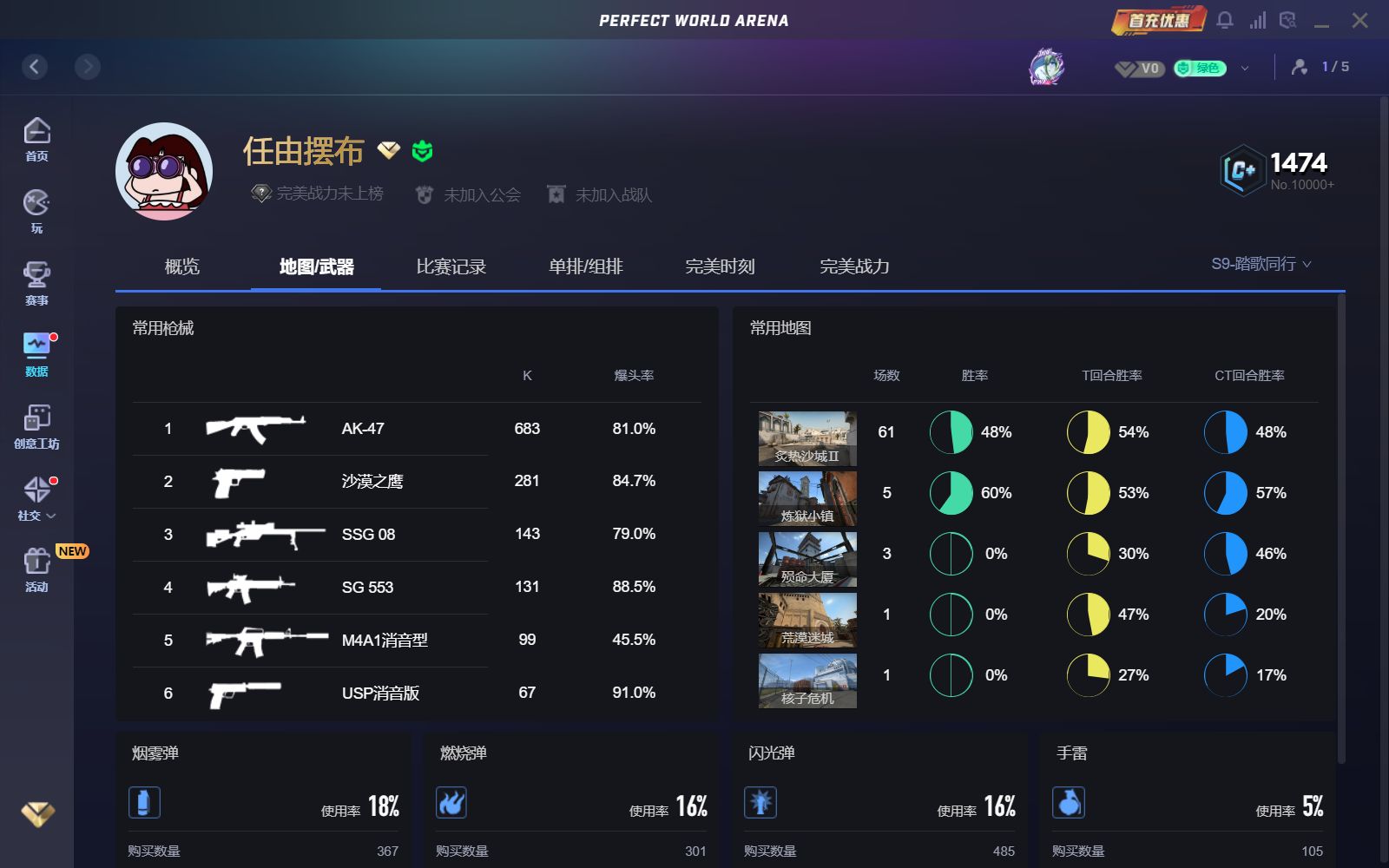The width and height of the screenshot is (1389, 868).
Task: Click the 48% win rate pie for 炙热沙城II
Action: click(951, 432)
